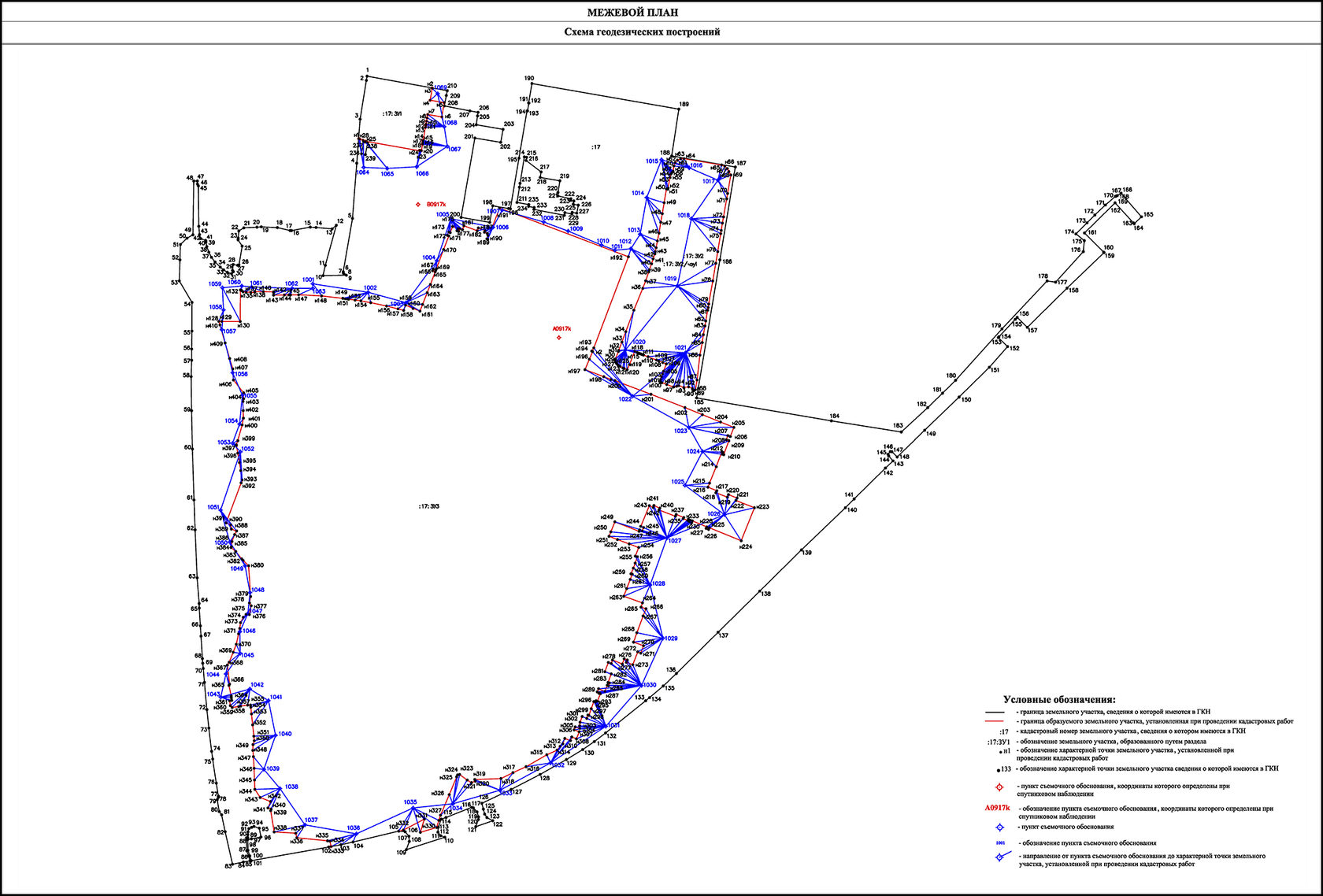This screenshot has width=1323, height=896.
Task: Click blue station label '1037'
Action: 311,820
